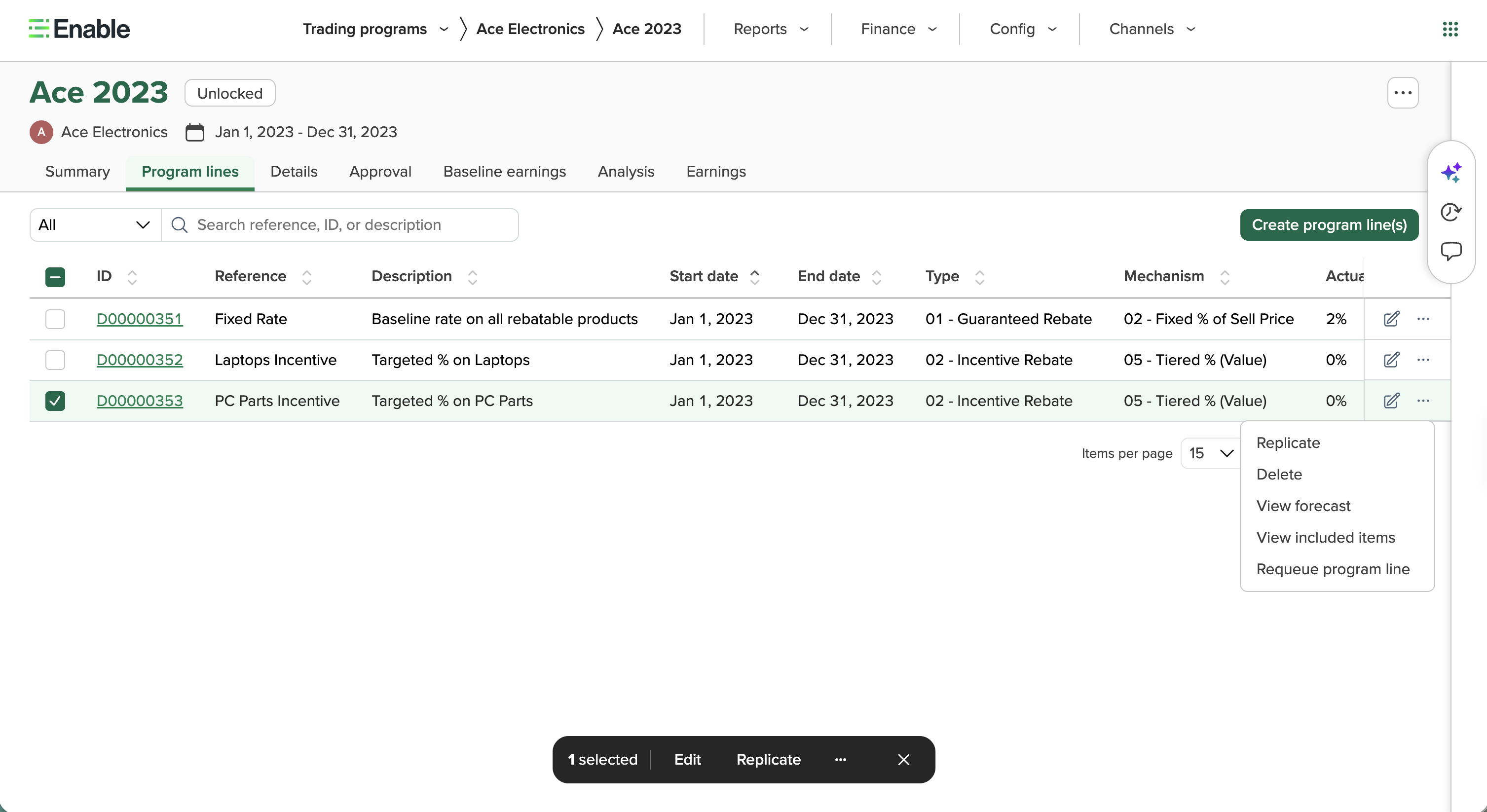Open Items per page dropdown
The width and height of the screenshot is (1487, 812).
[1211, 453]
